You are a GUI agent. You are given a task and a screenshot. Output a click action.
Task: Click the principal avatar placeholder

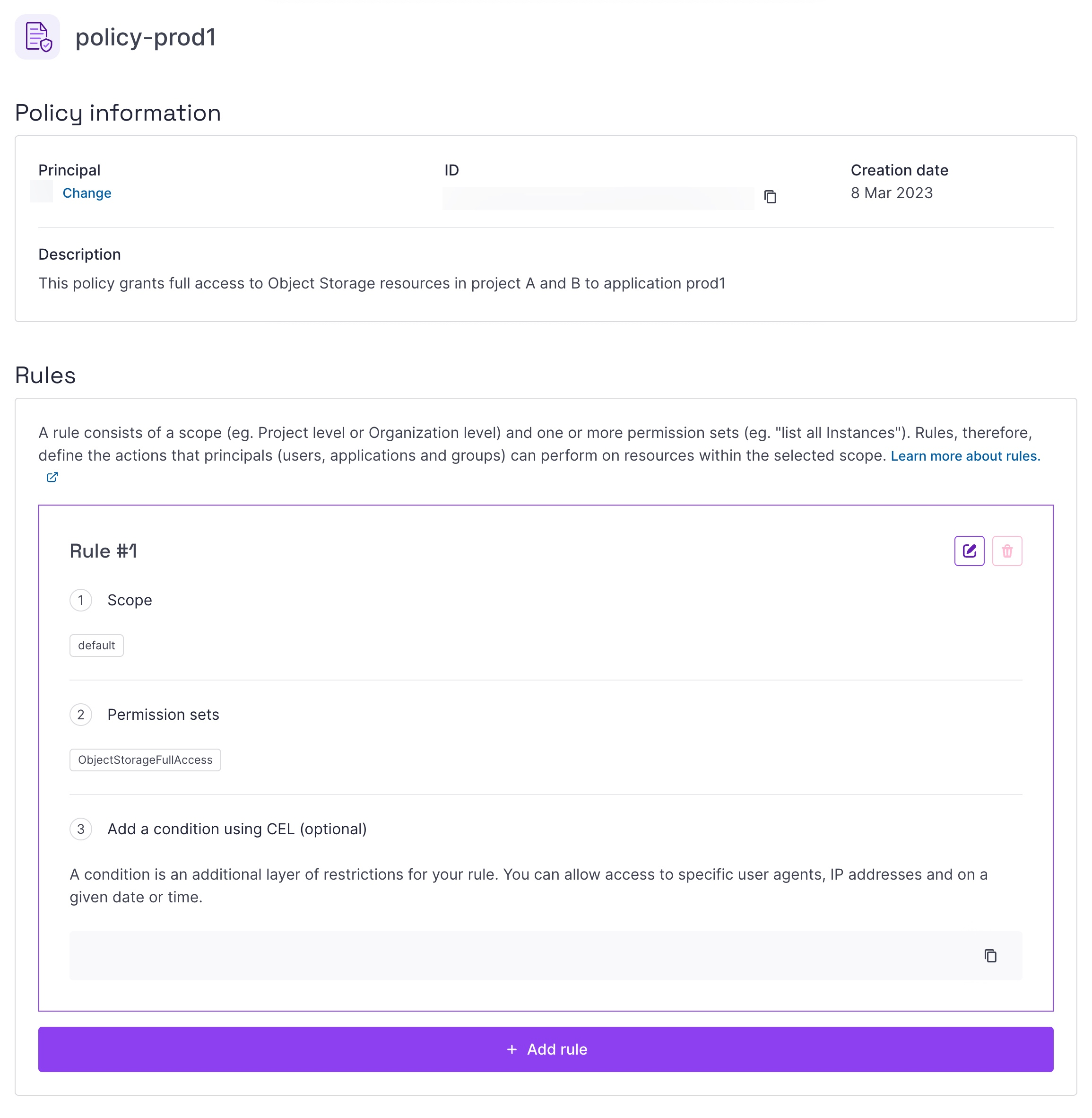point(42,192)
